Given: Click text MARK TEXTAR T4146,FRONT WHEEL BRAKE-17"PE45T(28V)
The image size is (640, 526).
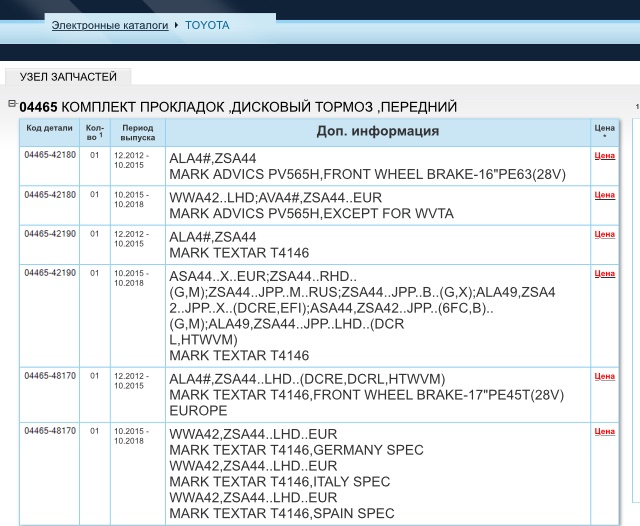Looking at the screenshot, I should pos(367,395).
